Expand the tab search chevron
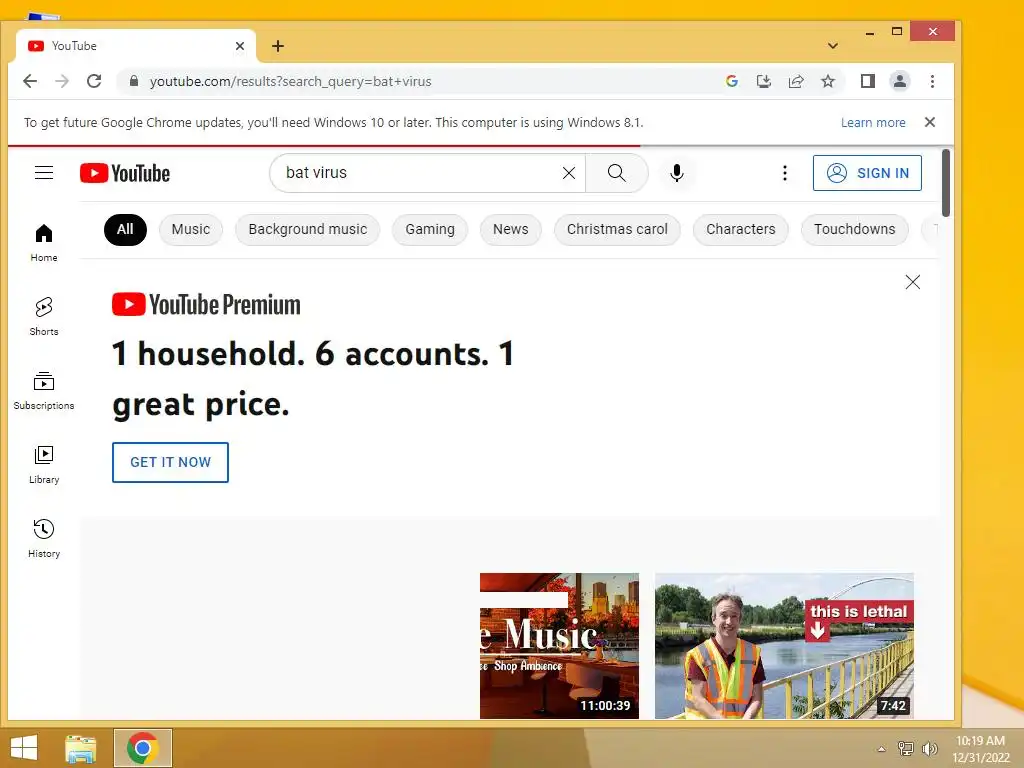The width and height of the screenshot is (1024, 768). coord(832,46)
